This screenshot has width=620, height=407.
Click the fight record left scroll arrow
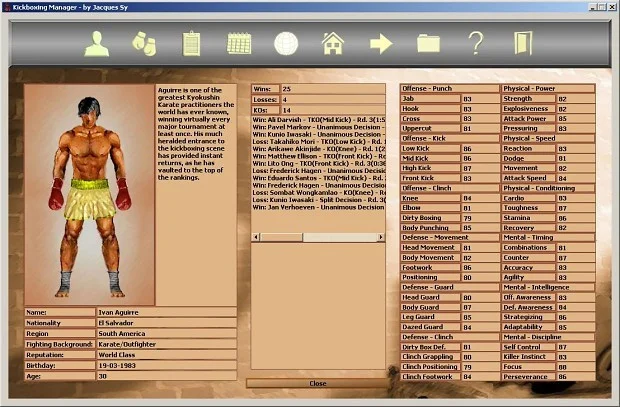pos(256,237)
